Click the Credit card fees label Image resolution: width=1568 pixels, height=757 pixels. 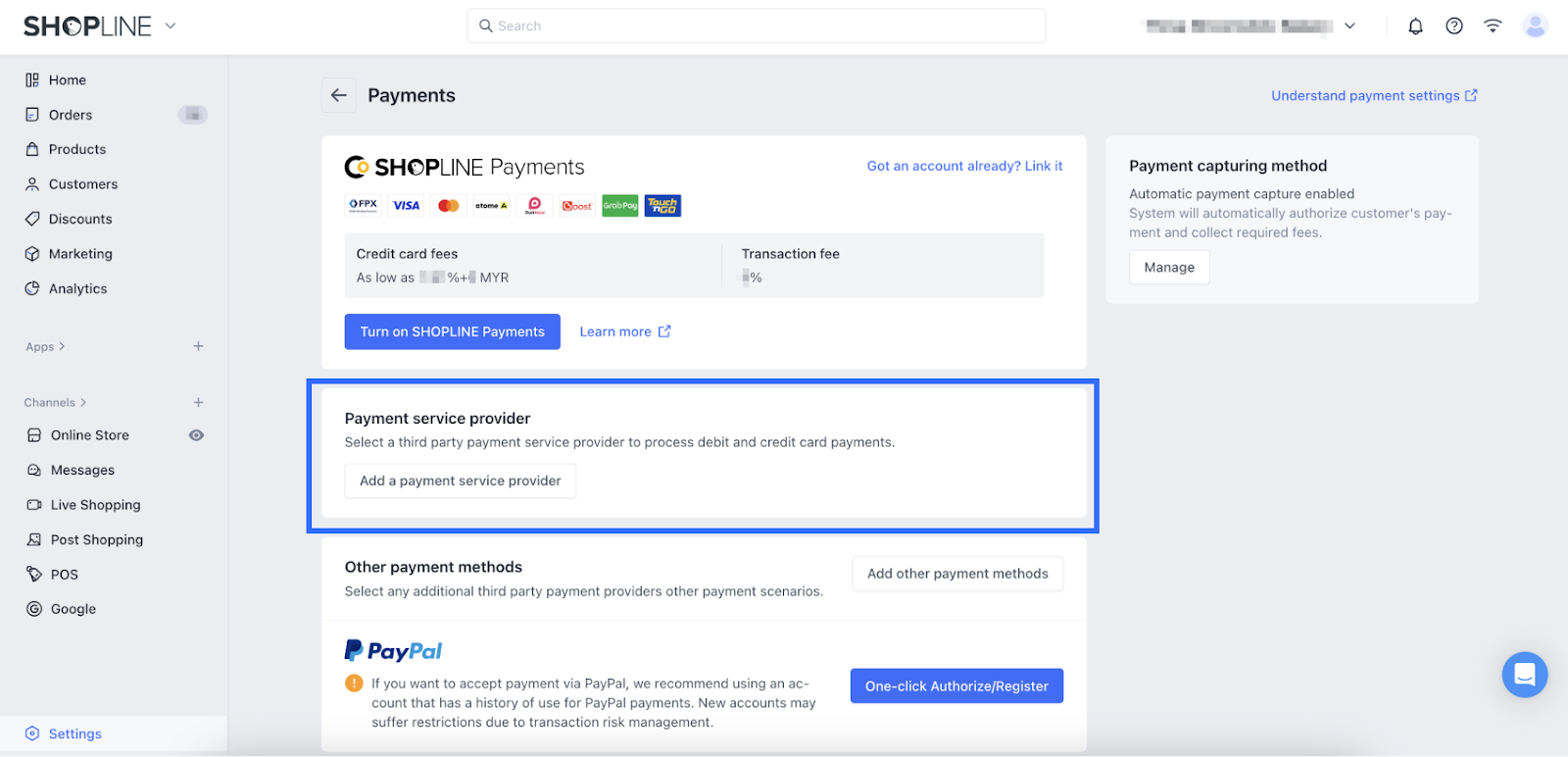[407, 254]
